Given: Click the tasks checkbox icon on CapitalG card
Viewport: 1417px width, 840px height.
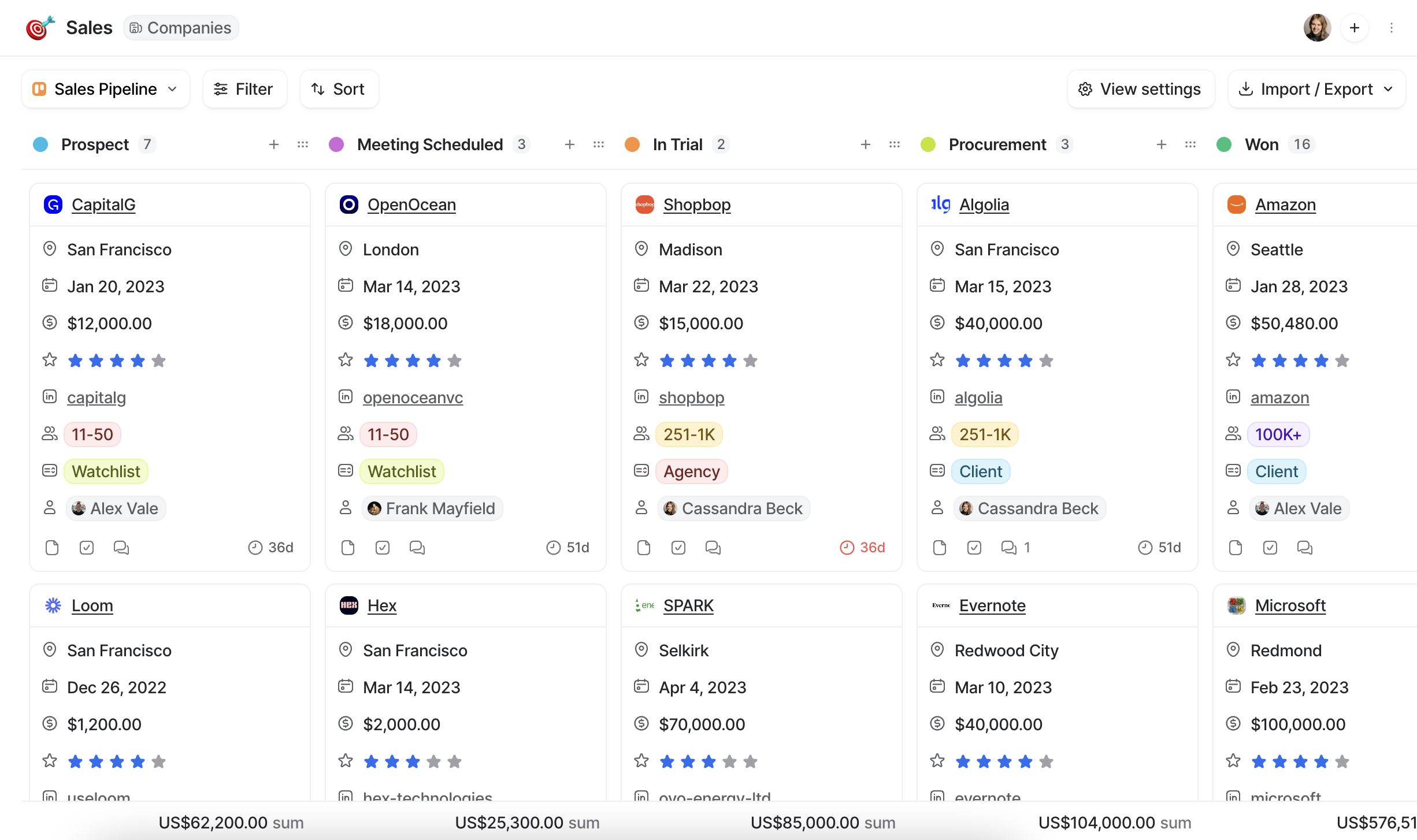Looking at the screenshot, I should (x=87, y=548).
